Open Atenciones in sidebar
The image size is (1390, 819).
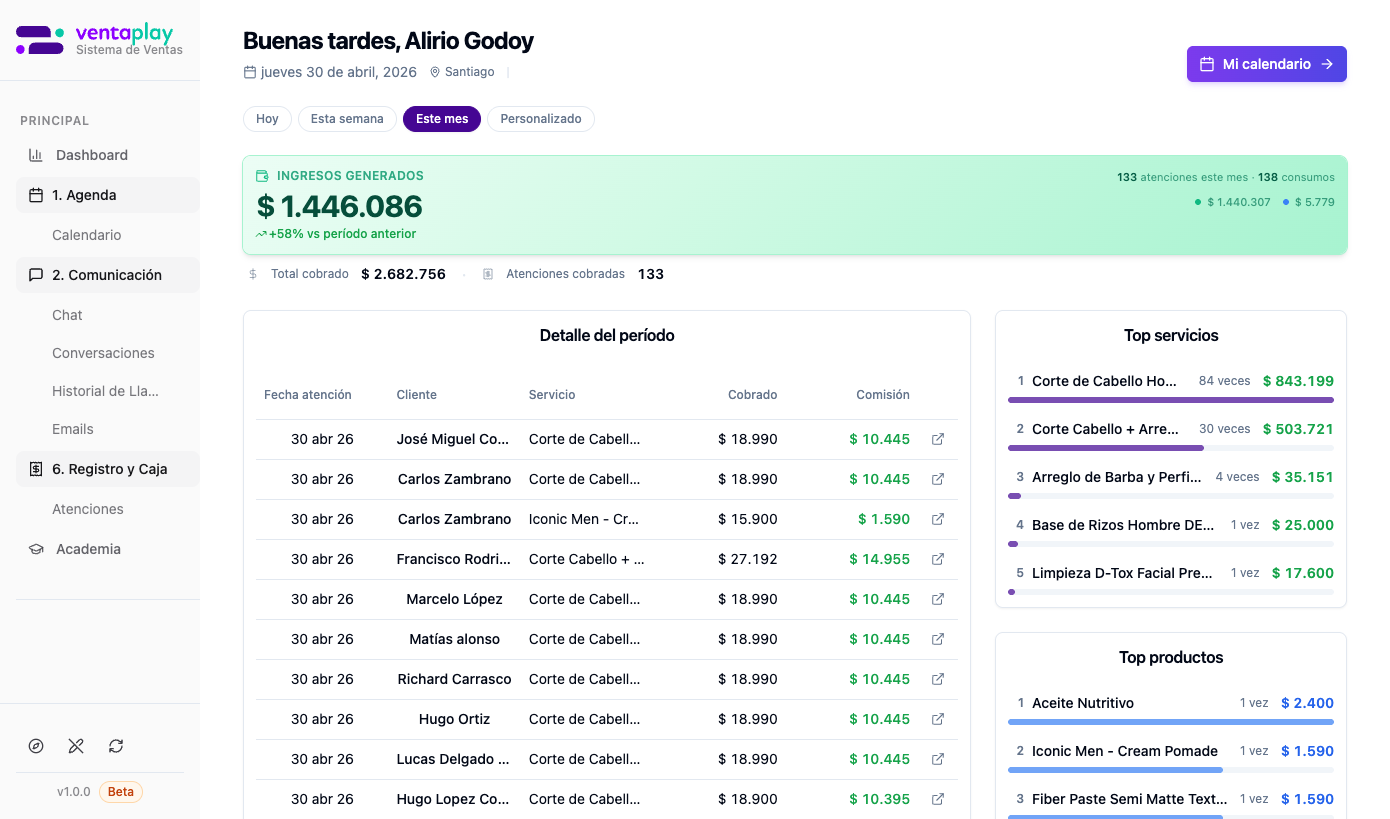tap(88, 509)
